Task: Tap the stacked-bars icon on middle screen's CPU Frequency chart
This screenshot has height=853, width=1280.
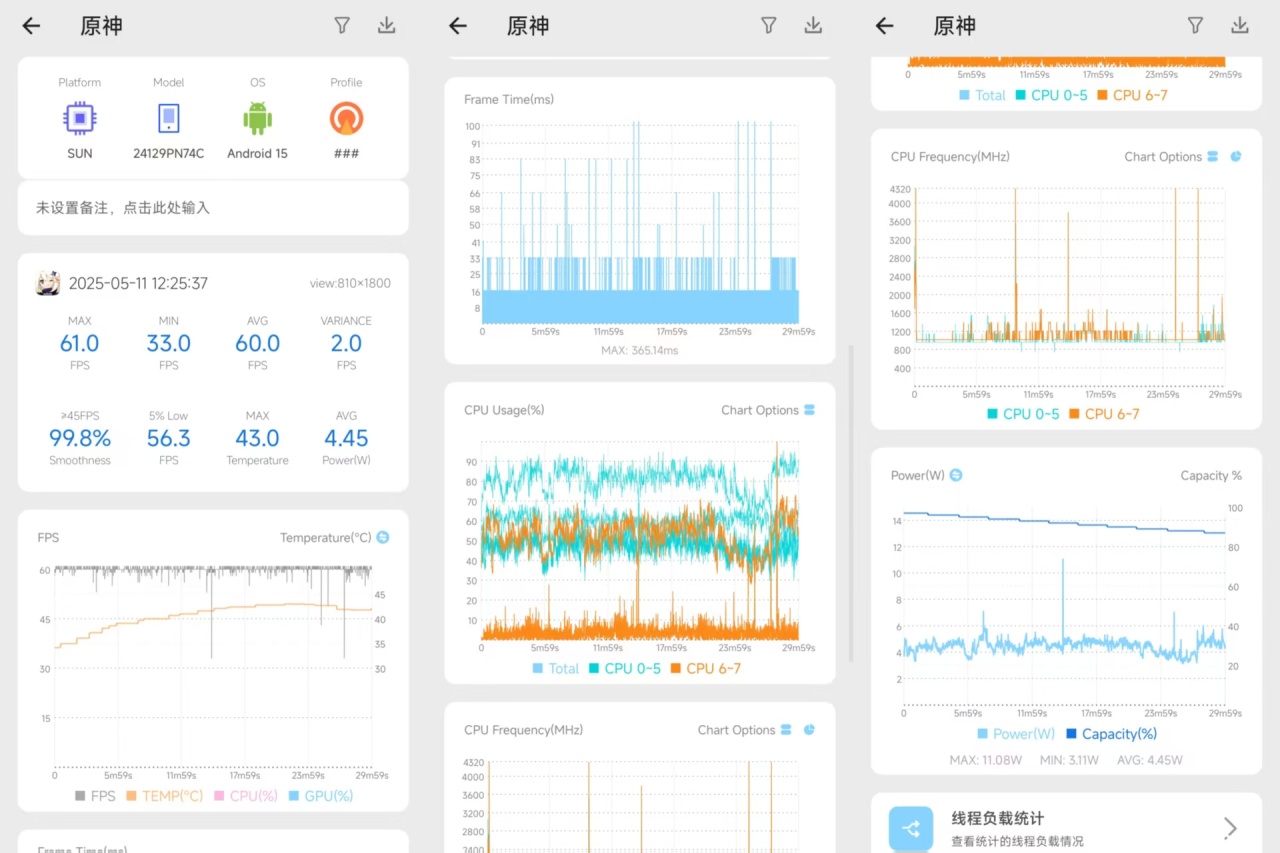Action: [x=786, y=730]
